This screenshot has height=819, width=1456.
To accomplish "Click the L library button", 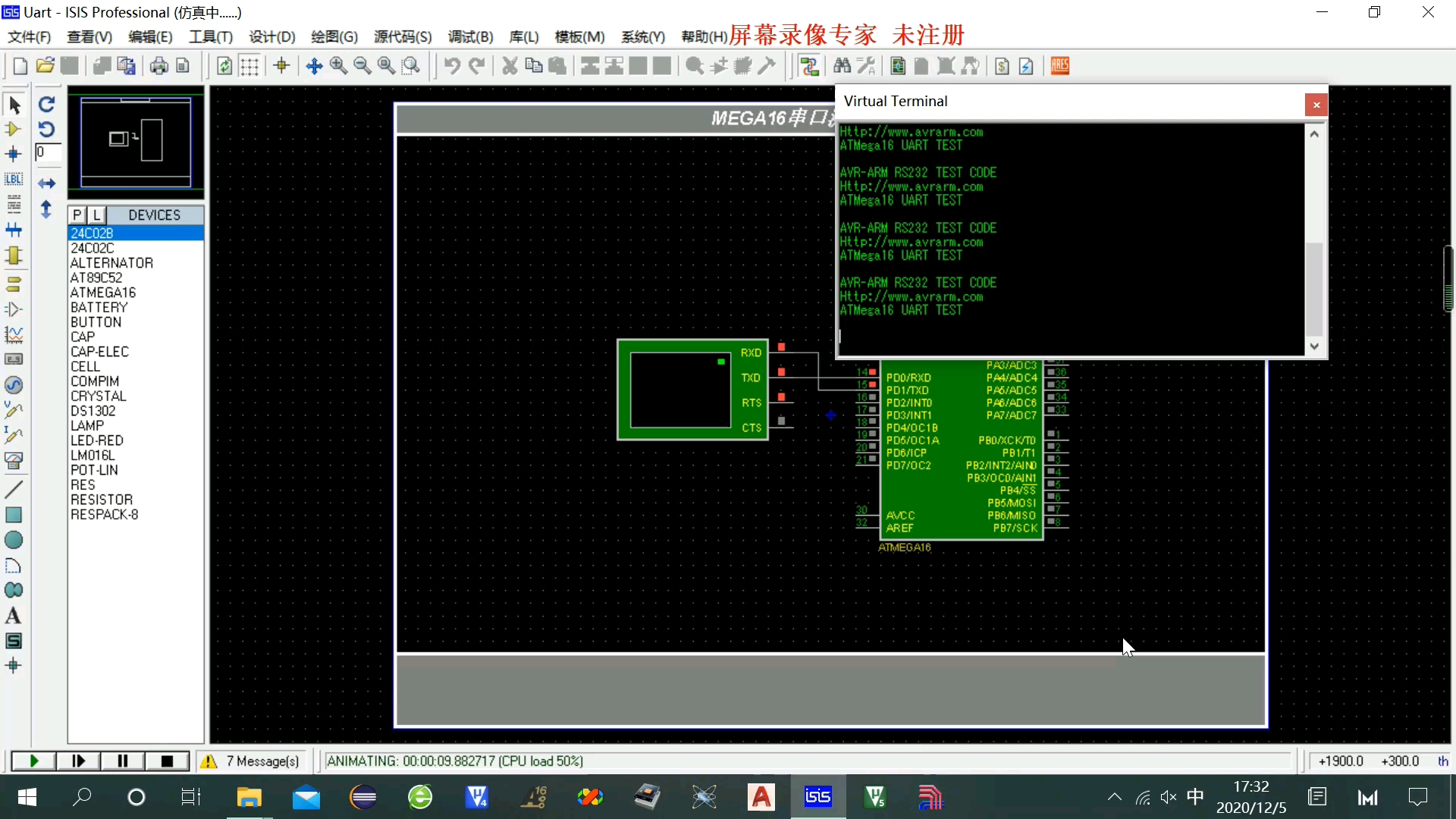I will point(96,215).
